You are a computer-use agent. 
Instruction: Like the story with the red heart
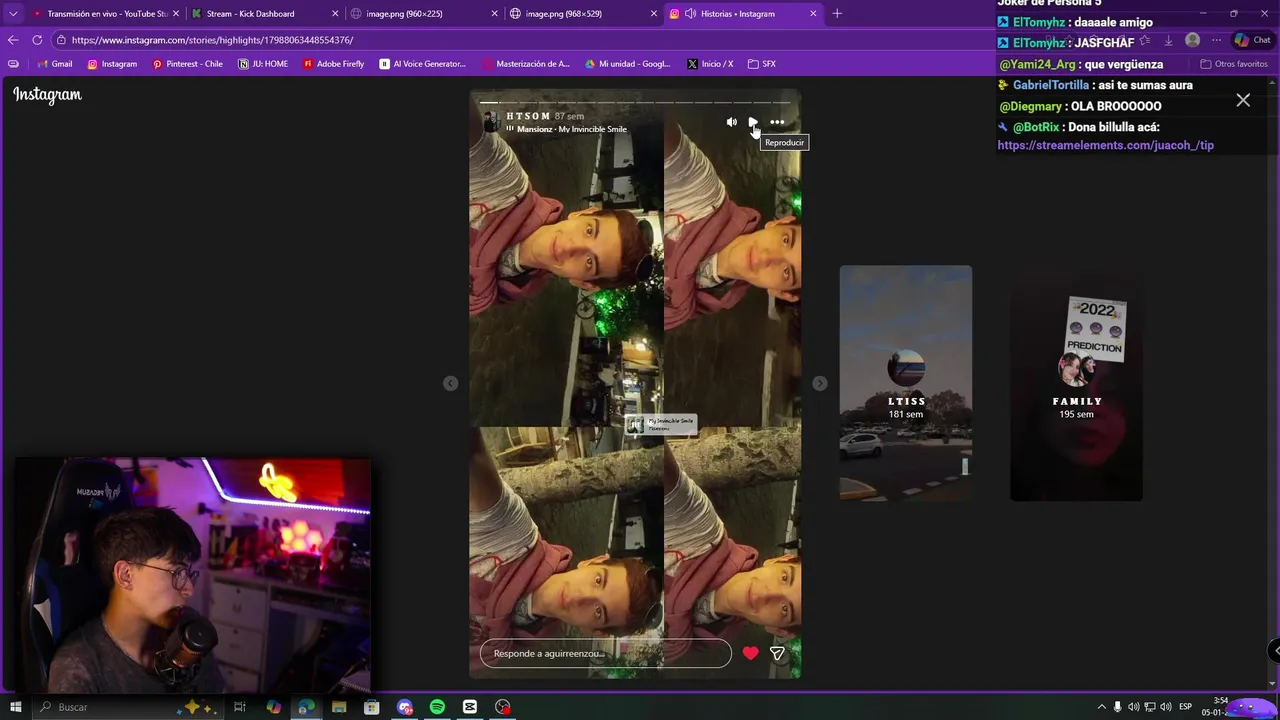point(751,653)
